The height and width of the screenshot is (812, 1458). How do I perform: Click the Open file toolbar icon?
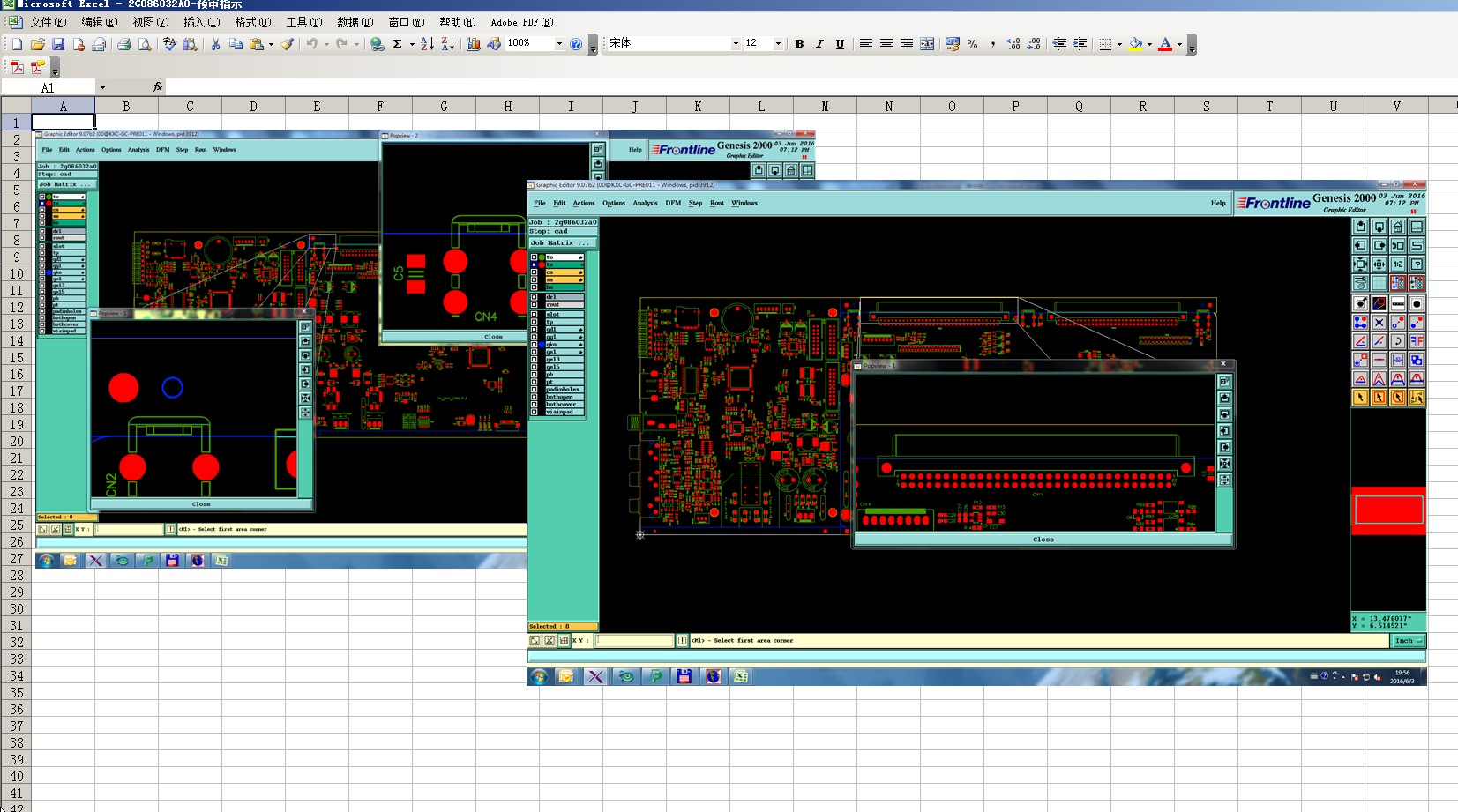37,44
